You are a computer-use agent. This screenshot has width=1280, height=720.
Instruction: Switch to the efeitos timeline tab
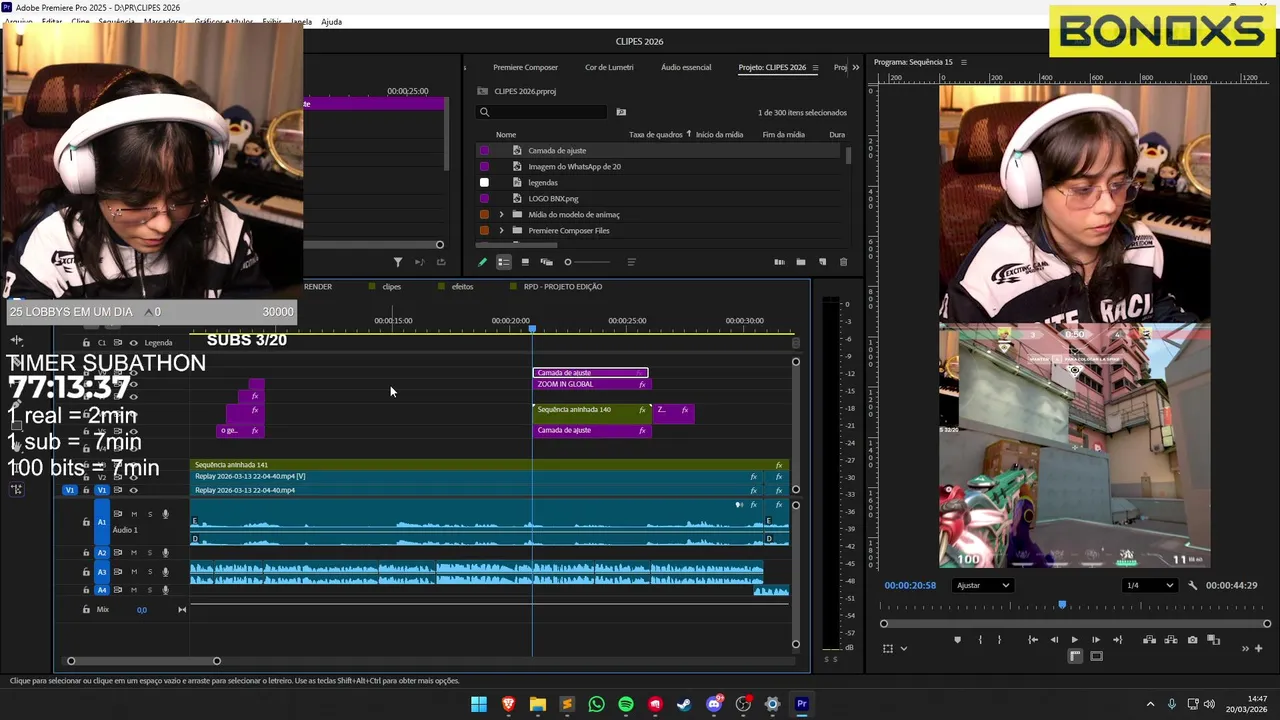point(462,286)
